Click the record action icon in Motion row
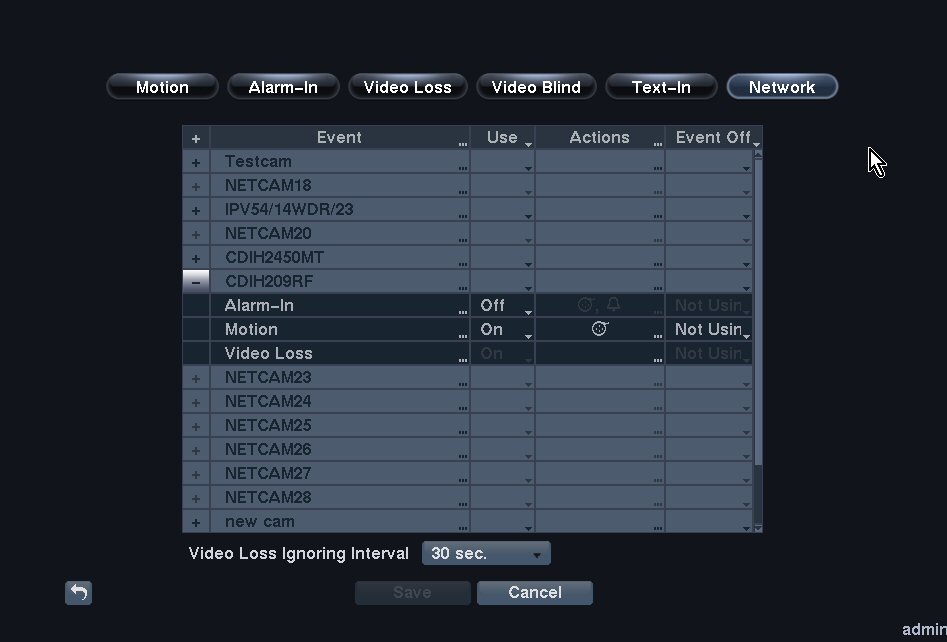The width and height of the screenshot is (947, 642). tap(600, 329)
